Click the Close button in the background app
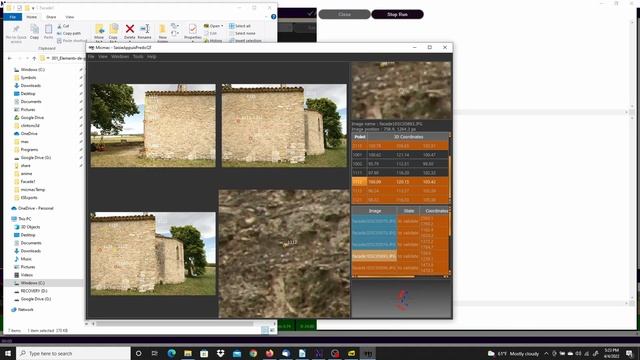Screen dimensions: 640x360 tap(344, 14)
